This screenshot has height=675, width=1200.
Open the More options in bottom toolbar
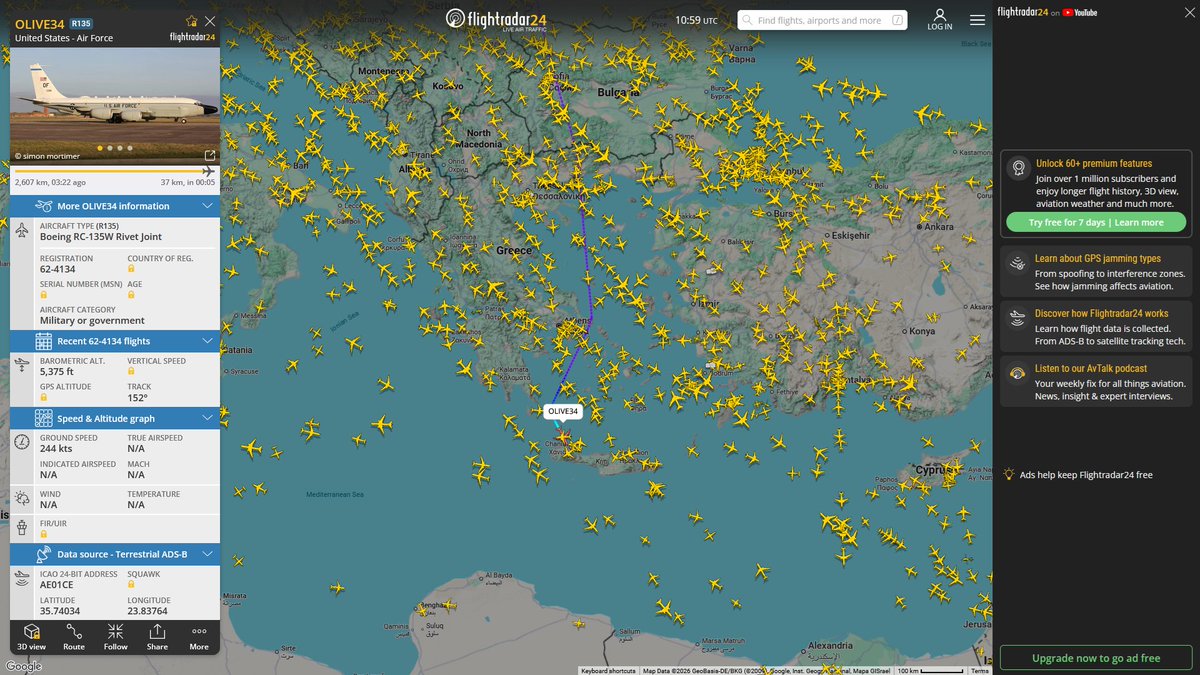tap(199, 636)
